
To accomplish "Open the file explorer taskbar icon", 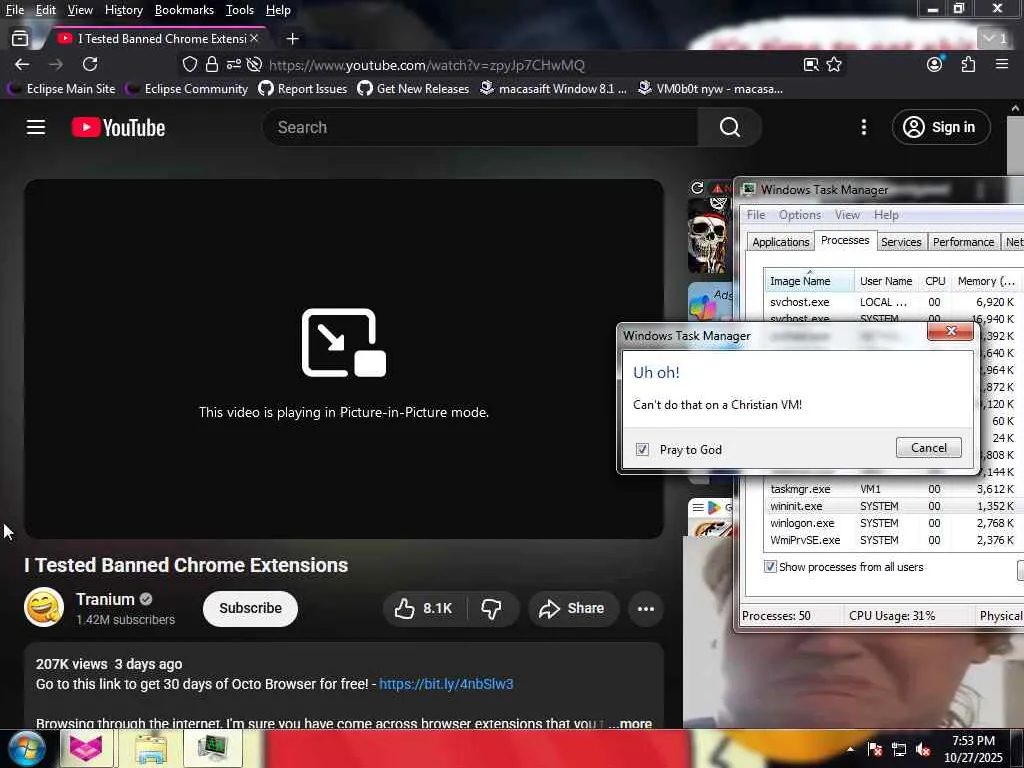I will (x=150, y=748).
